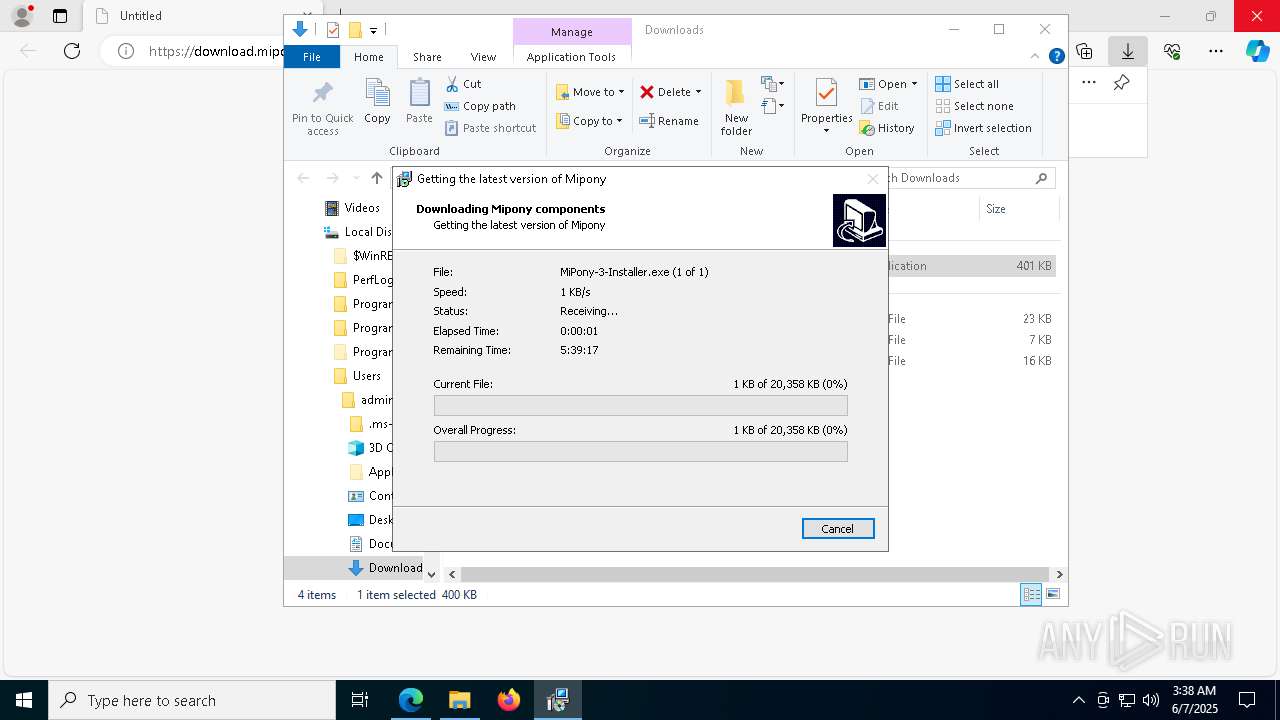Click Copy path in ribbon
Screen dimensions: 1280x720
480,106
